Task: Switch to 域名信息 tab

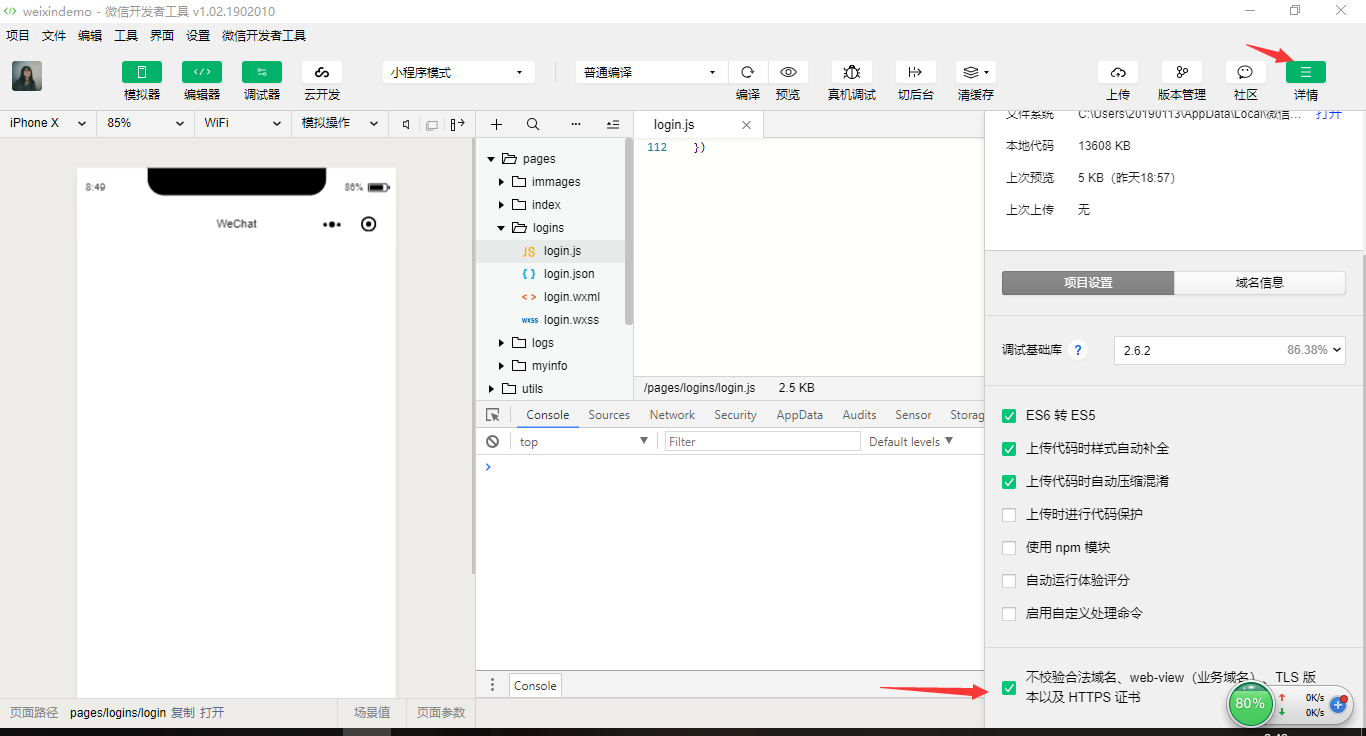Action: tap(1260, 283)
